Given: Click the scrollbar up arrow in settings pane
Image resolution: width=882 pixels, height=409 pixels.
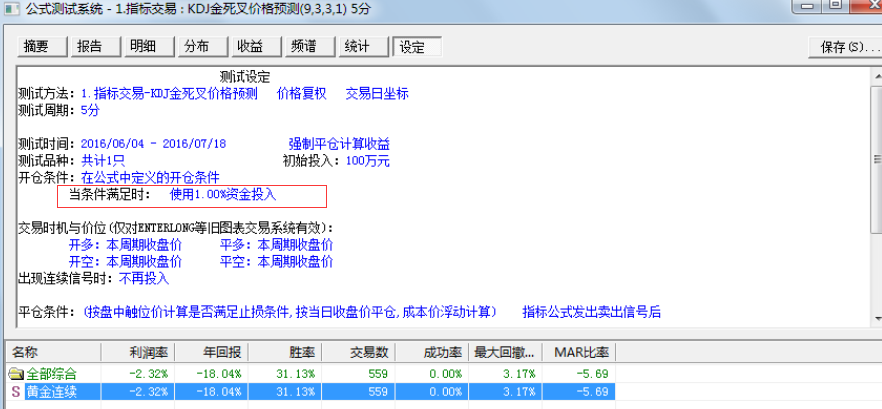Looking at the screenshot, I should [x=876, y=74].
